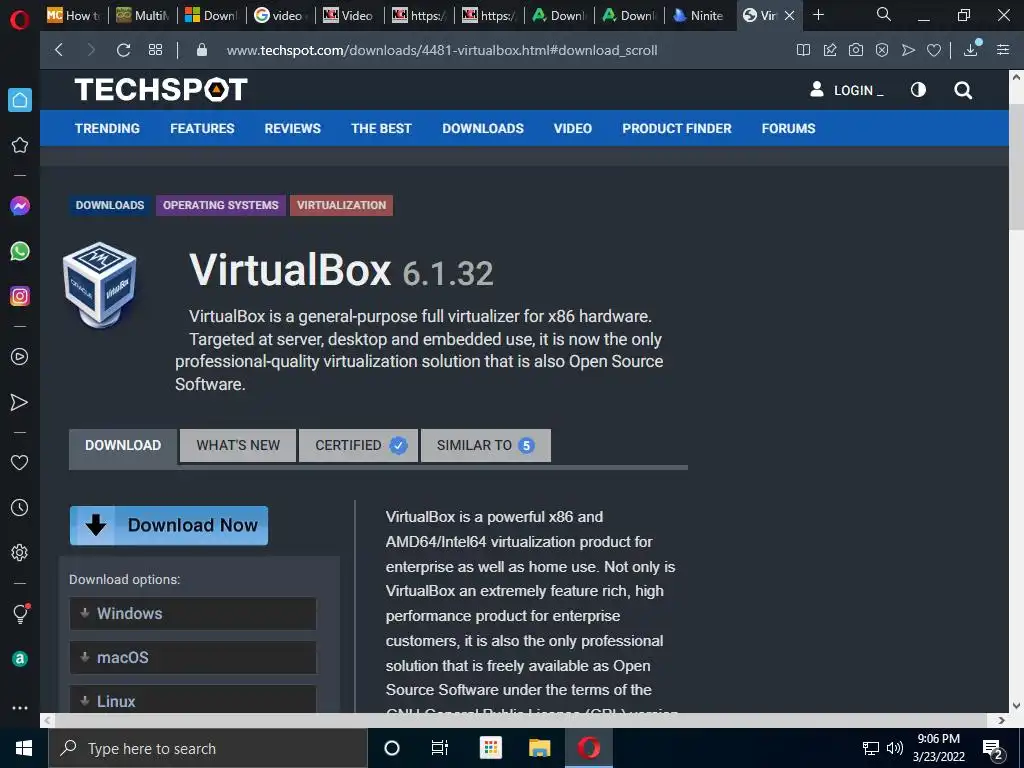The image size is (1024, 768).
Task: Click the horizontal scrollbar right arrow
Action: pos(1002,720)
